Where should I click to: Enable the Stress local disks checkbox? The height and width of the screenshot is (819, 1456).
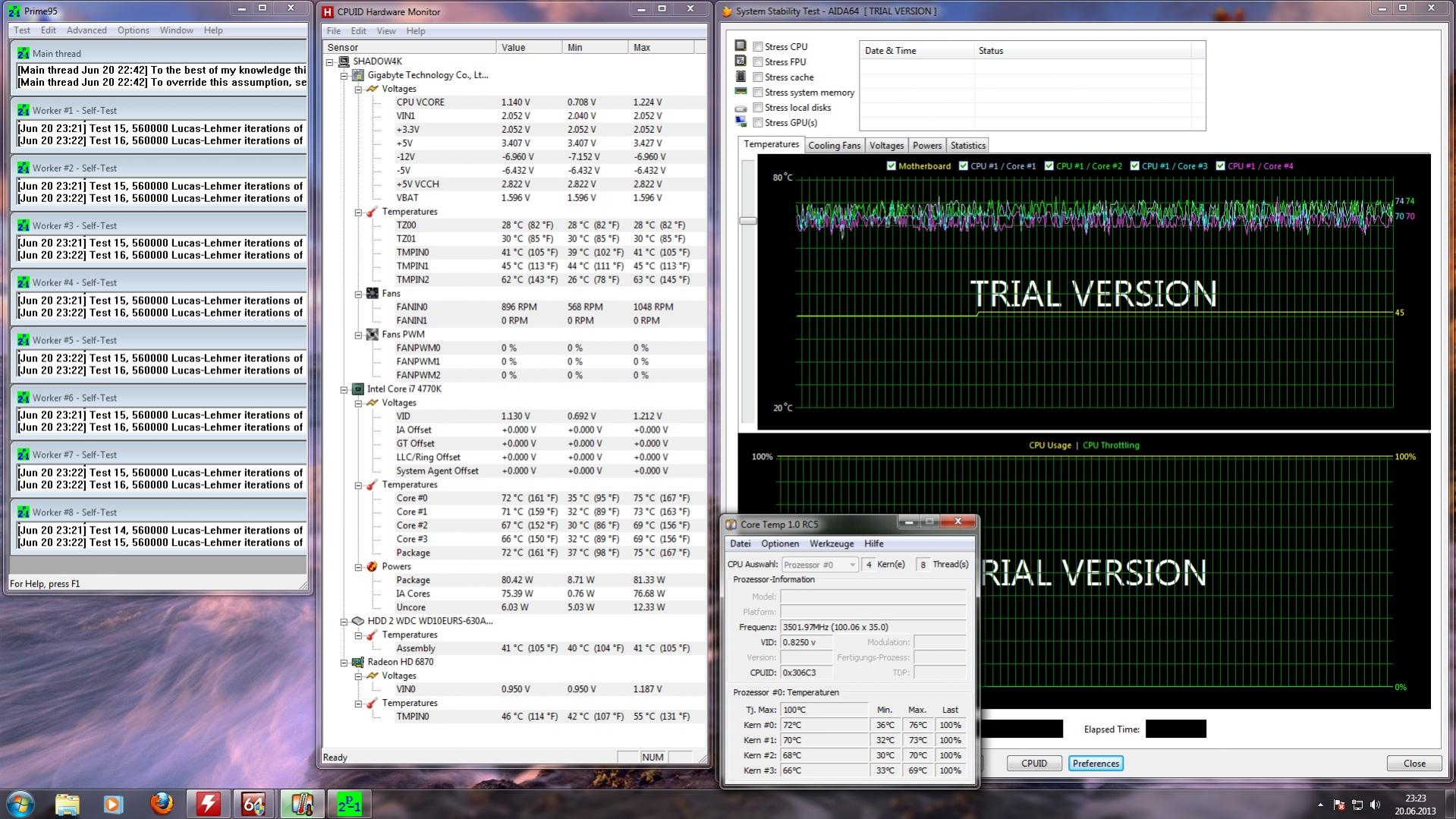coord(758,108)
